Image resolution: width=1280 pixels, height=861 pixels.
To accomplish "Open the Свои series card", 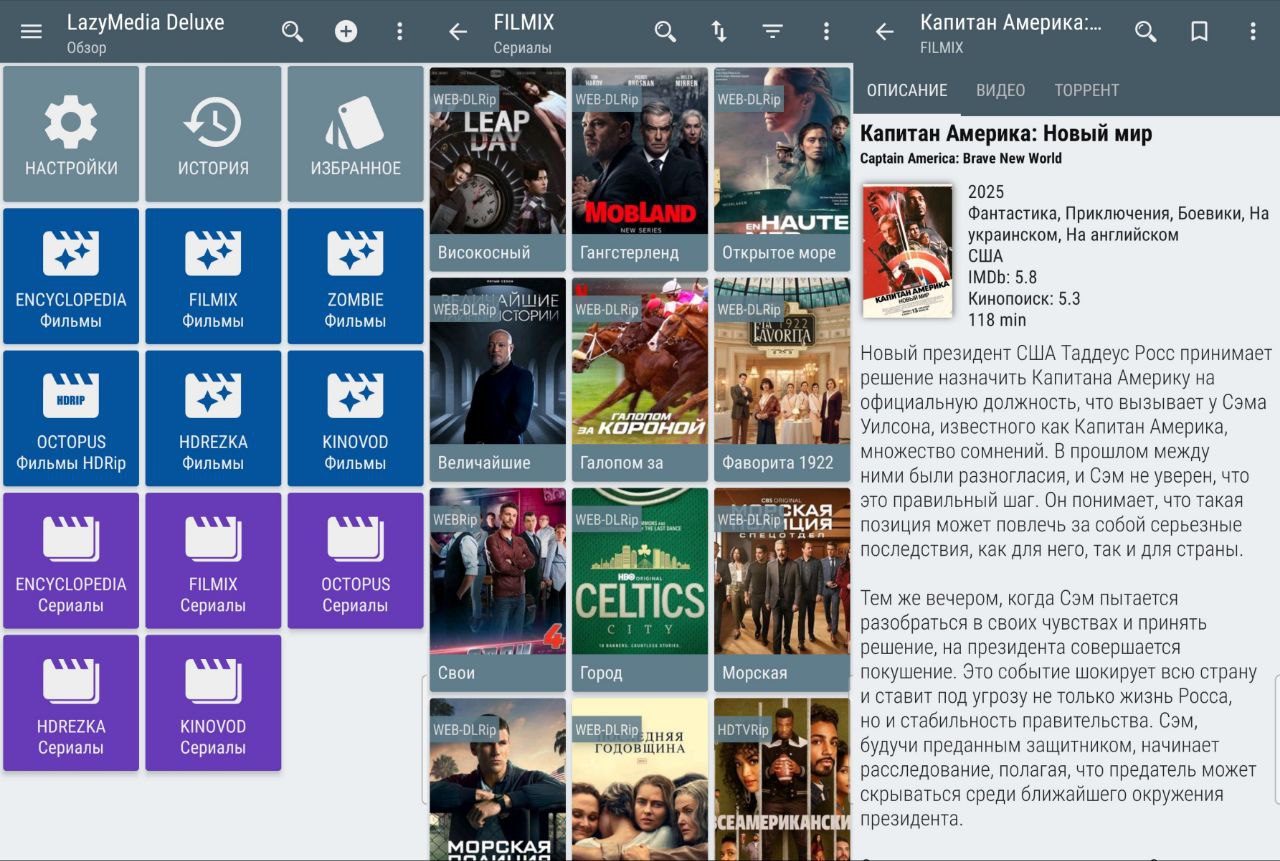I will pyautogui.click(x=498, y=589).
